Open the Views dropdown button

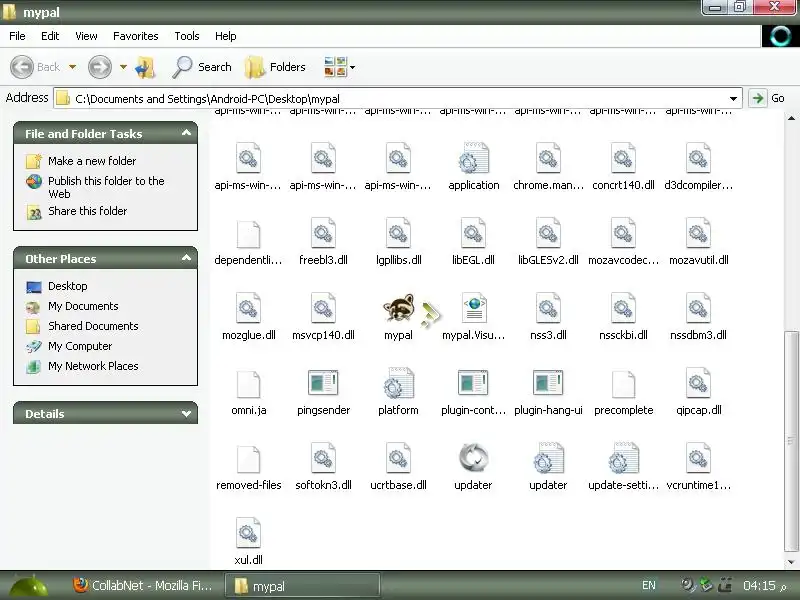(x=339, y=67)
